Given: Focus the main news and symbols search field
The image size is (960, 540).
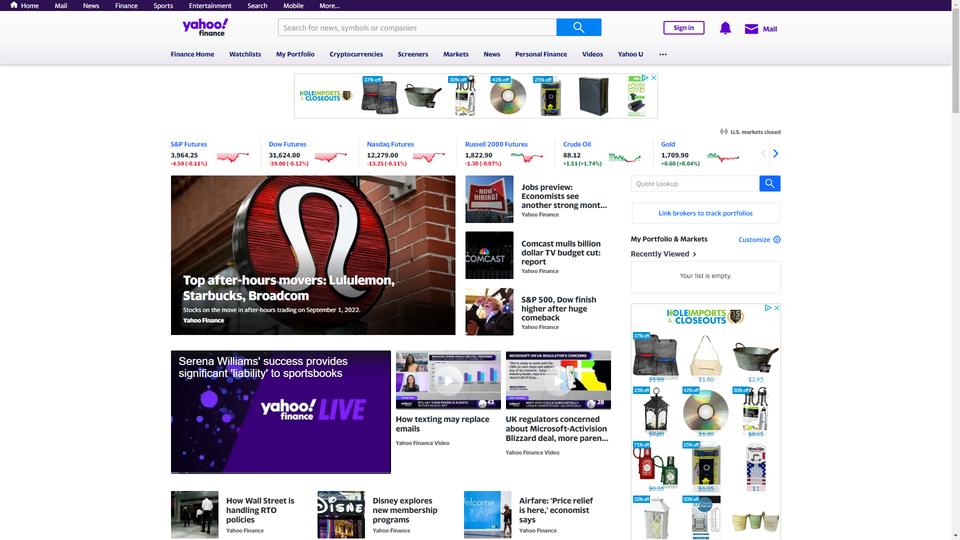Looking at the screenshot, I should tap(417, 28).
